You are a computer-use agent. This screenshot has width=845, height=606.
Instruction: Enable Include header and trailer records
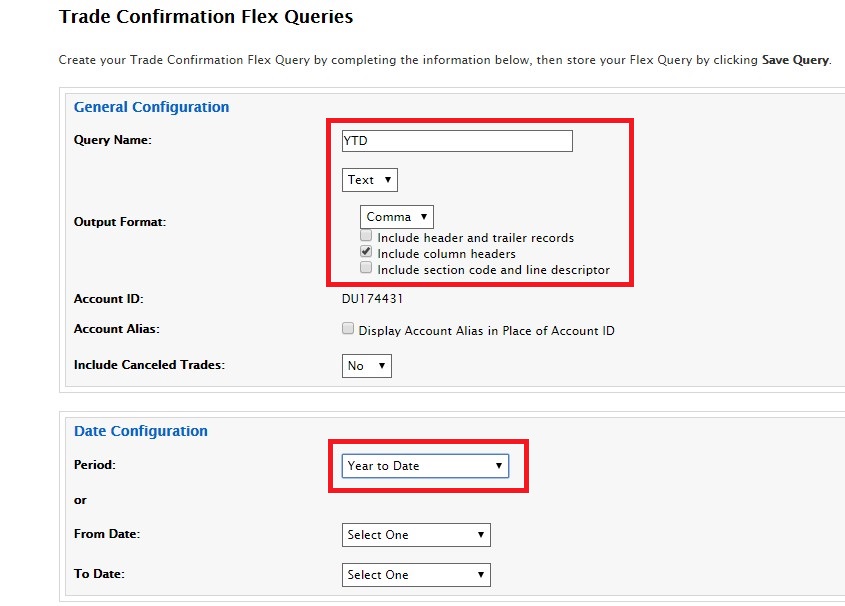[367, 237]
